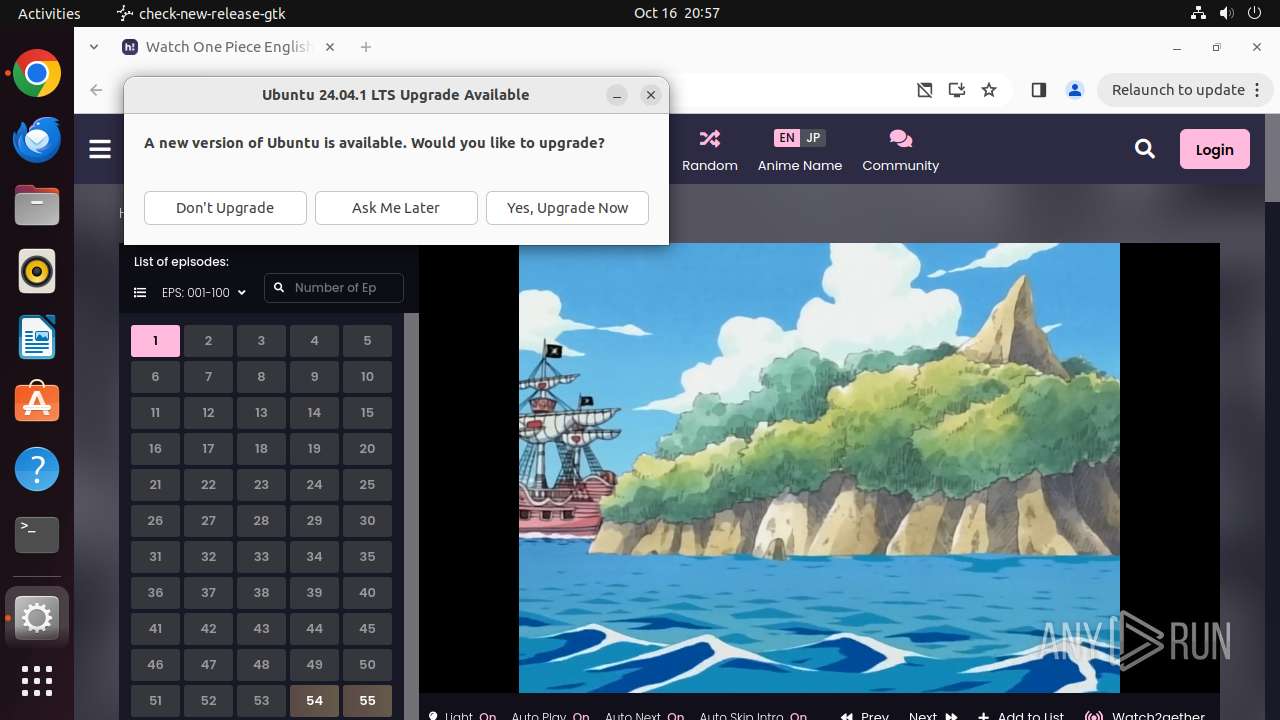This screenshot has width=1280, height=720.
Task: Select episode 1
Action: point(155,341)
